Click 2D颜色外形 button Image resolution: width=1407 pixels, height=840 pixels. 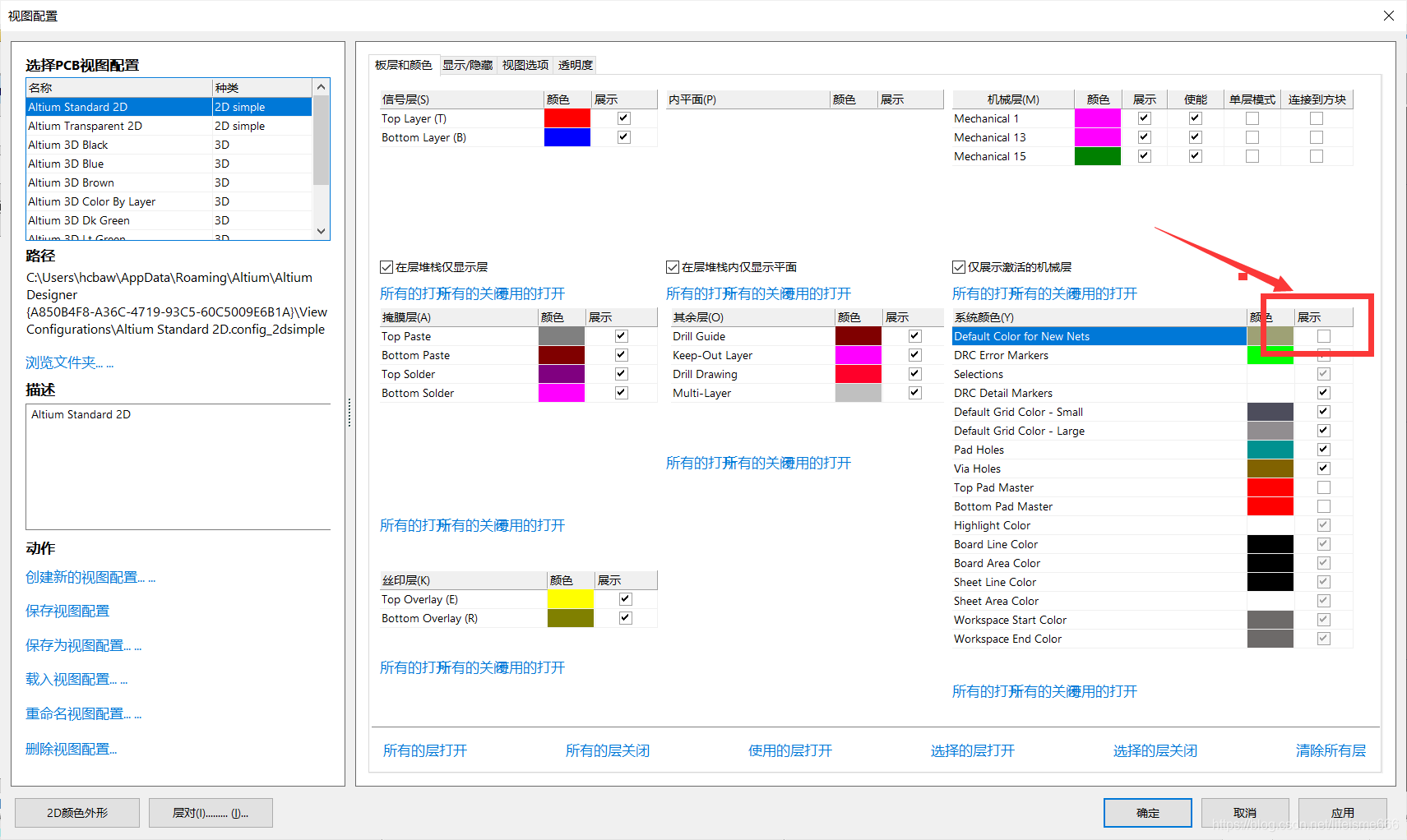coord(77,813)
